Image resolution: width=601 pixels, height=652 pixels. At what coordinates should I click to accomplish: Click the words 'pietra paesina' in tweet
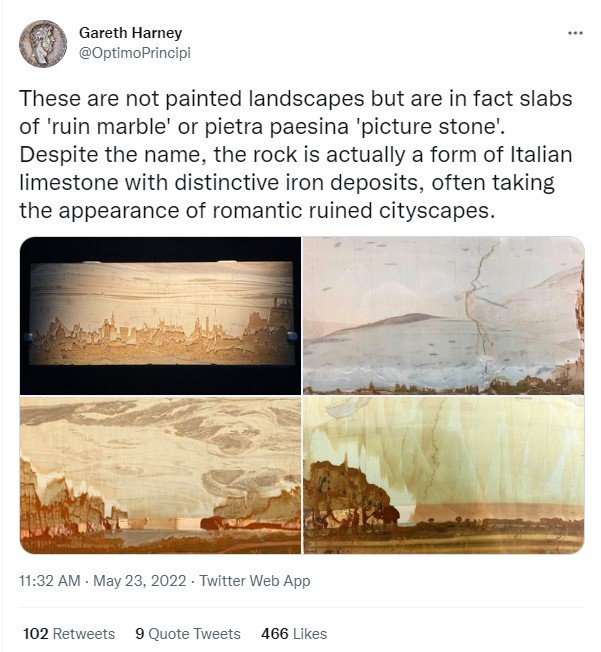tap(277, 126)
